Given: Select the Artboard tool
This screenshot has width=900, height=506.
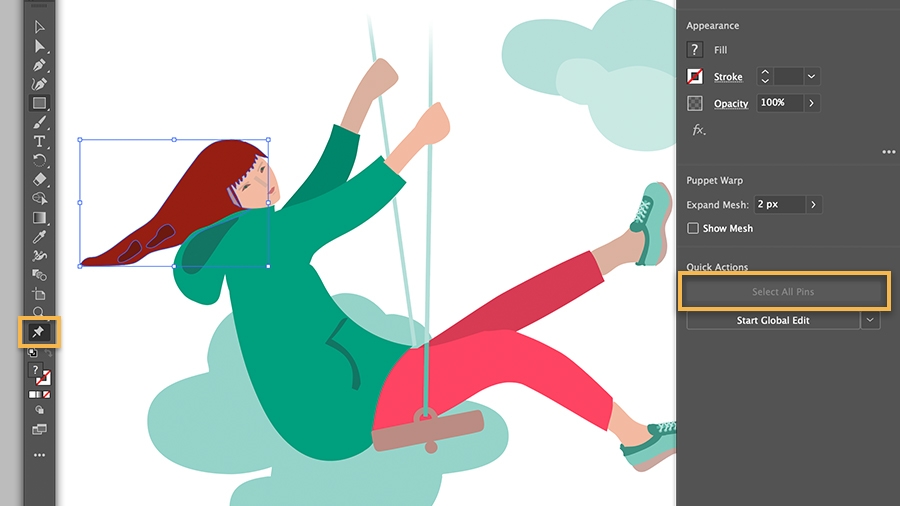Looking at the screenshot, I should pyautogui.click(x=39, y=294).
